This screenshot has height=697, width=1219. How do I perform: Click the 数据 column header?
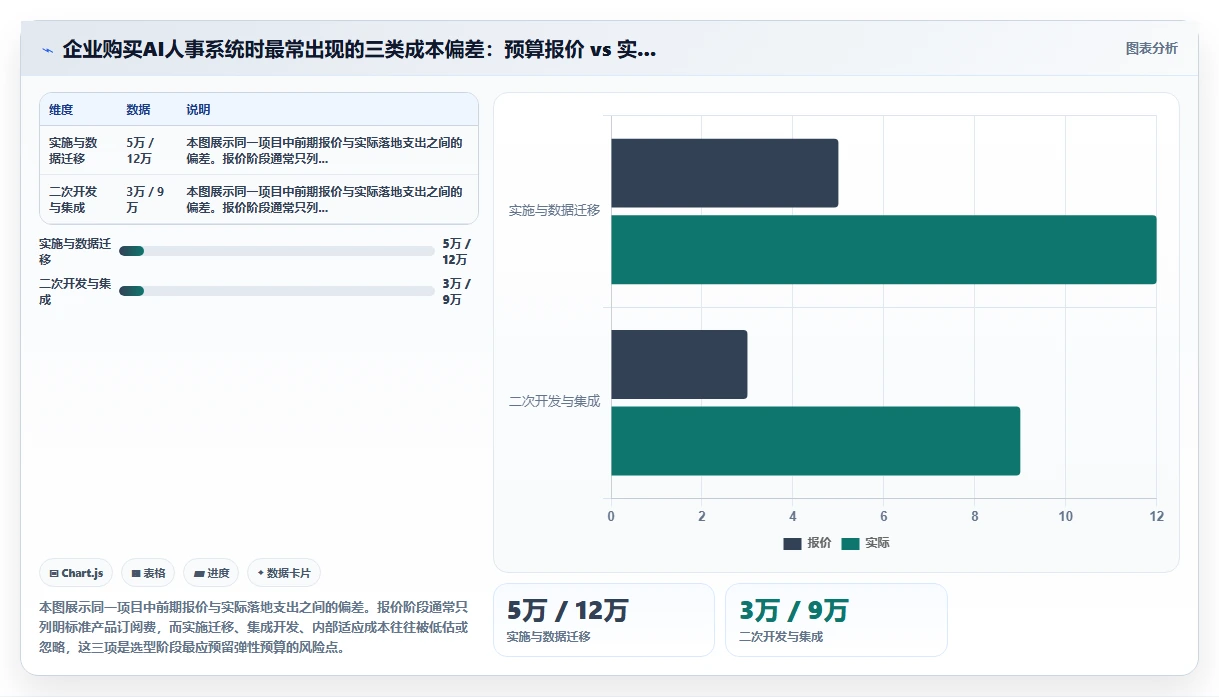138,110
